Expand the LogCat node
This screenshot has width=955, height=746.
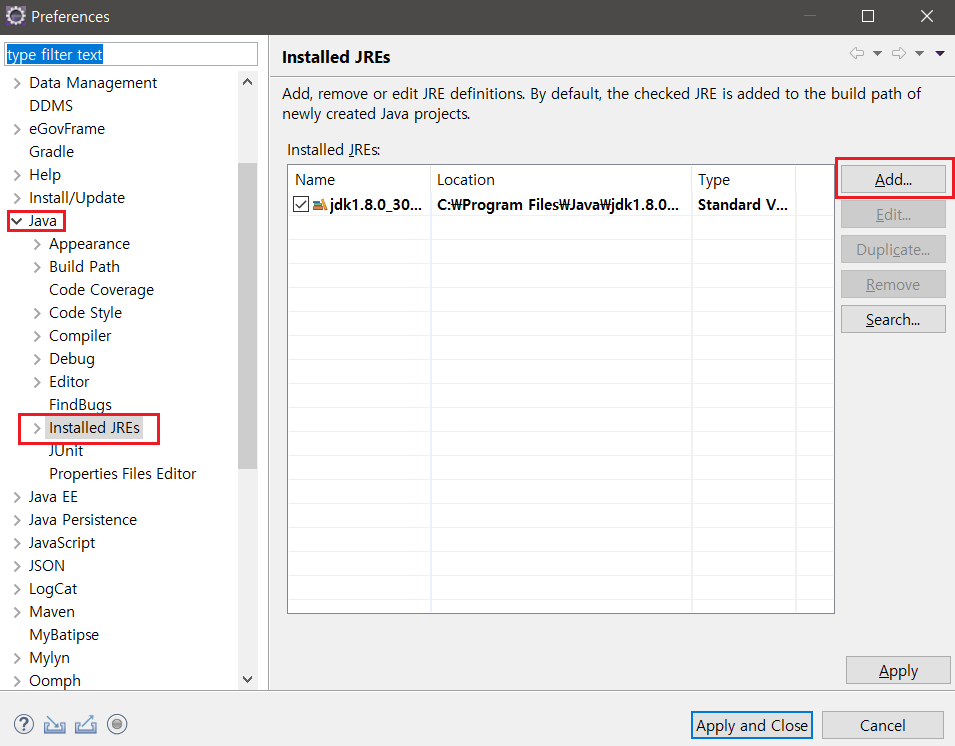coord(17,589)
